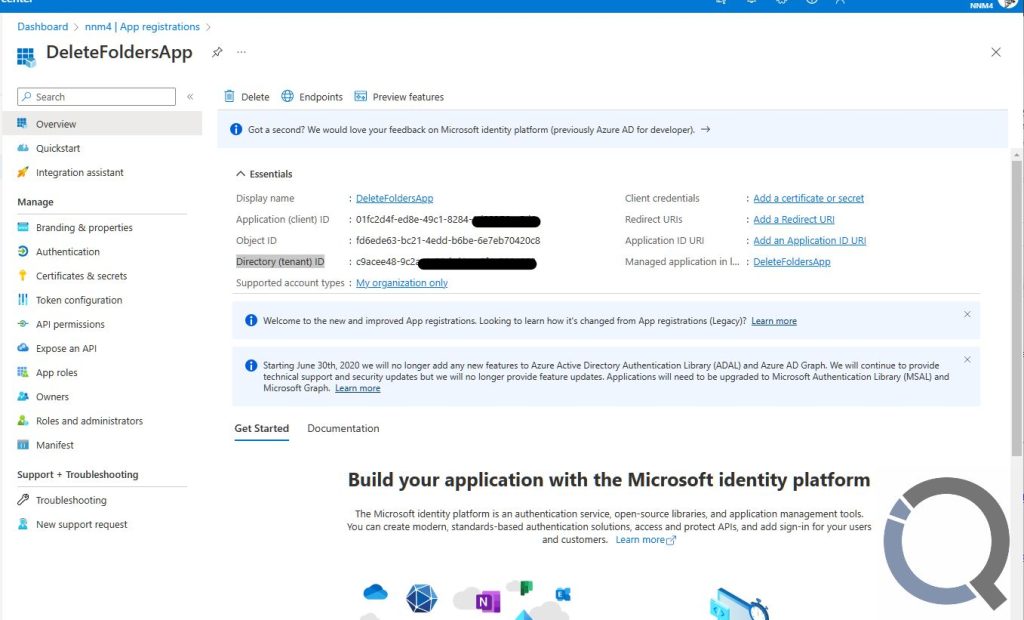
Task: Open Token configuration
Action: (x=78, y=300)
